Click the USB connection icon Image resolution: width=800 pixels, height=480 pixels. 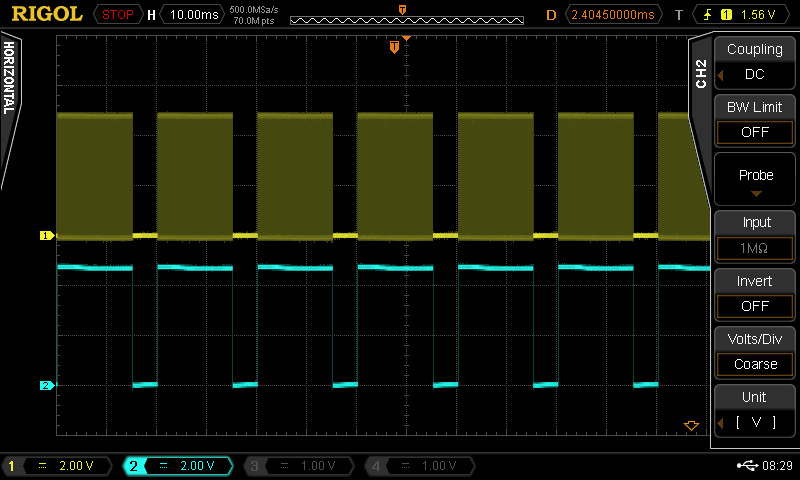(746, 465)
